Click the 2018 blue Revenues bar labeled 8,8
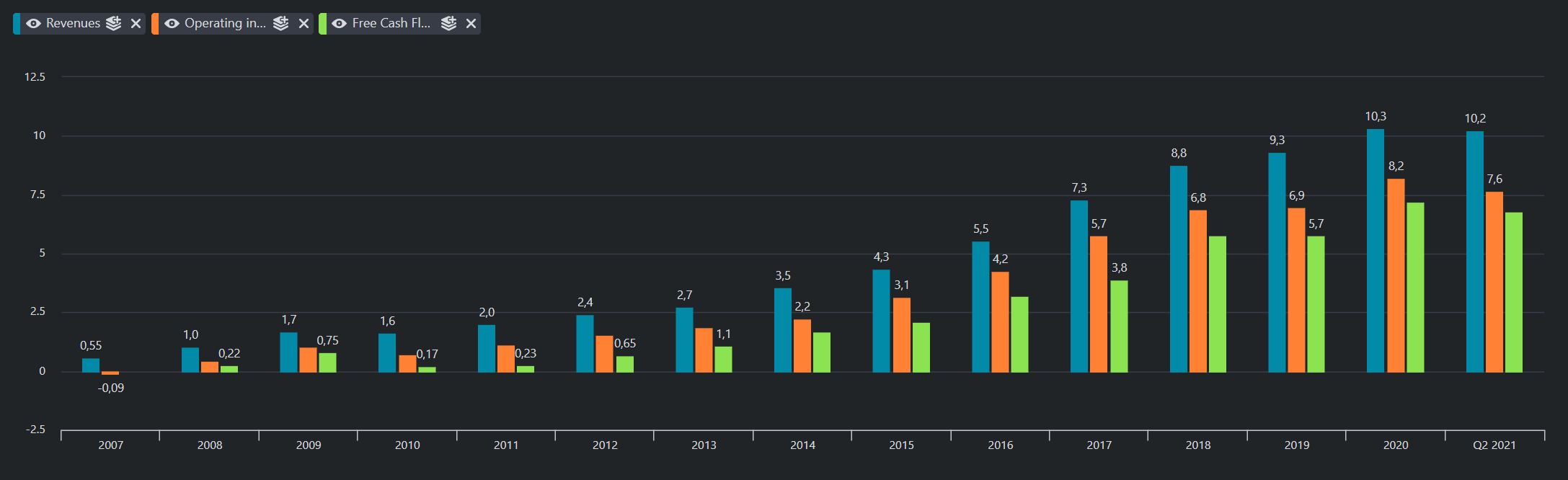Screen dimensions: 1568x480 pyautogui.click(x=1179, y=269)
